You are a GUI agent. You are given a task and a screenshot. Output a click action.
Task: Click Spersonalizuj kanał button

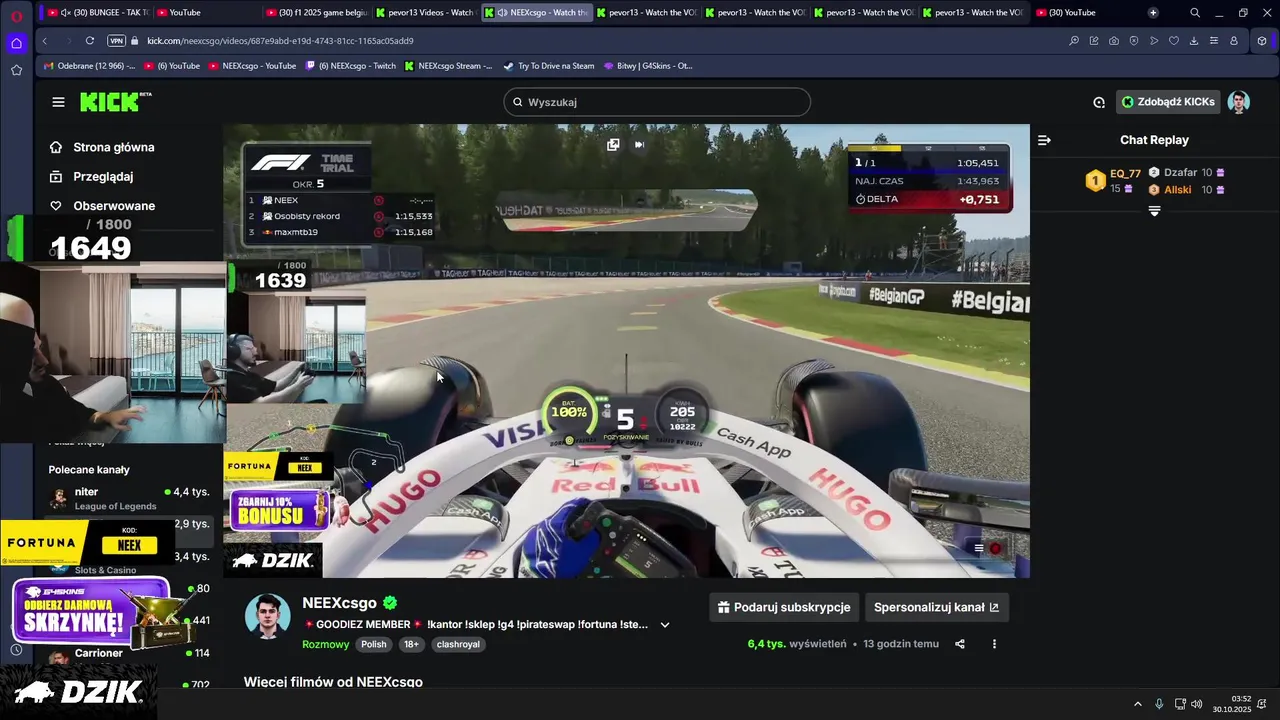click(936, 607)
